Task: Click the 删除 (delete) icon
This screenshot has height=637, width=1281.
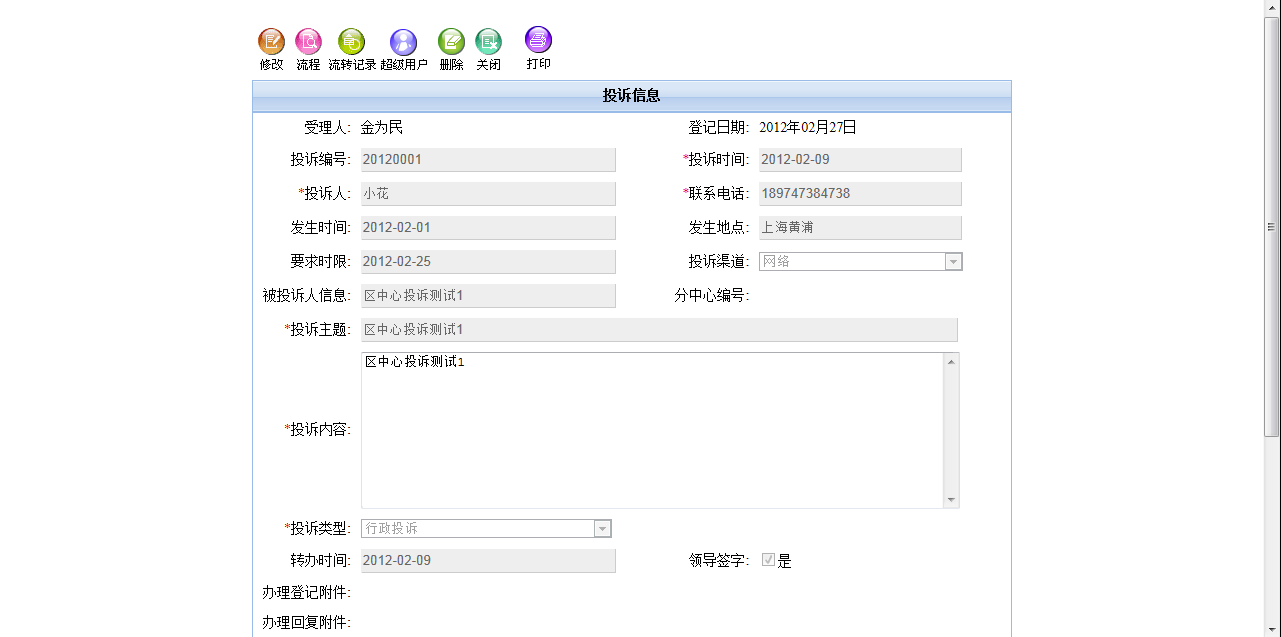Action: click(451, 42)
